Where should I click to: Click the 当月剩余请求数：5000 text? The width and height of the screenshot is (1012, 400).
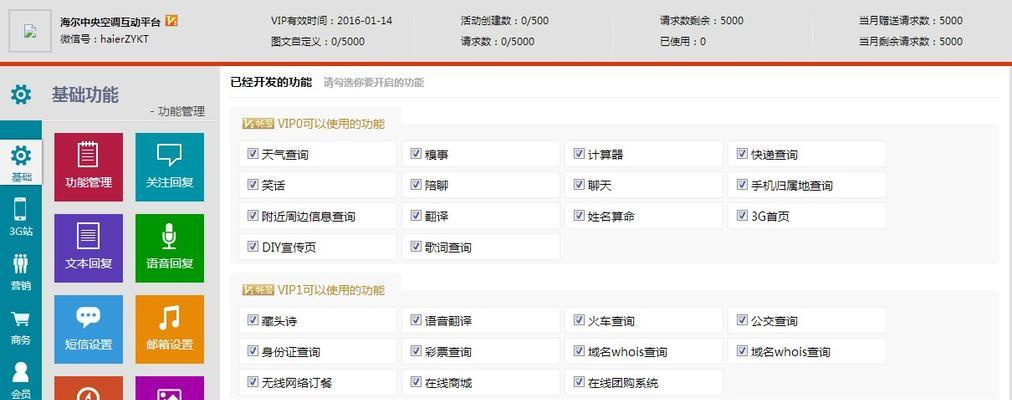tap(911, 41)
